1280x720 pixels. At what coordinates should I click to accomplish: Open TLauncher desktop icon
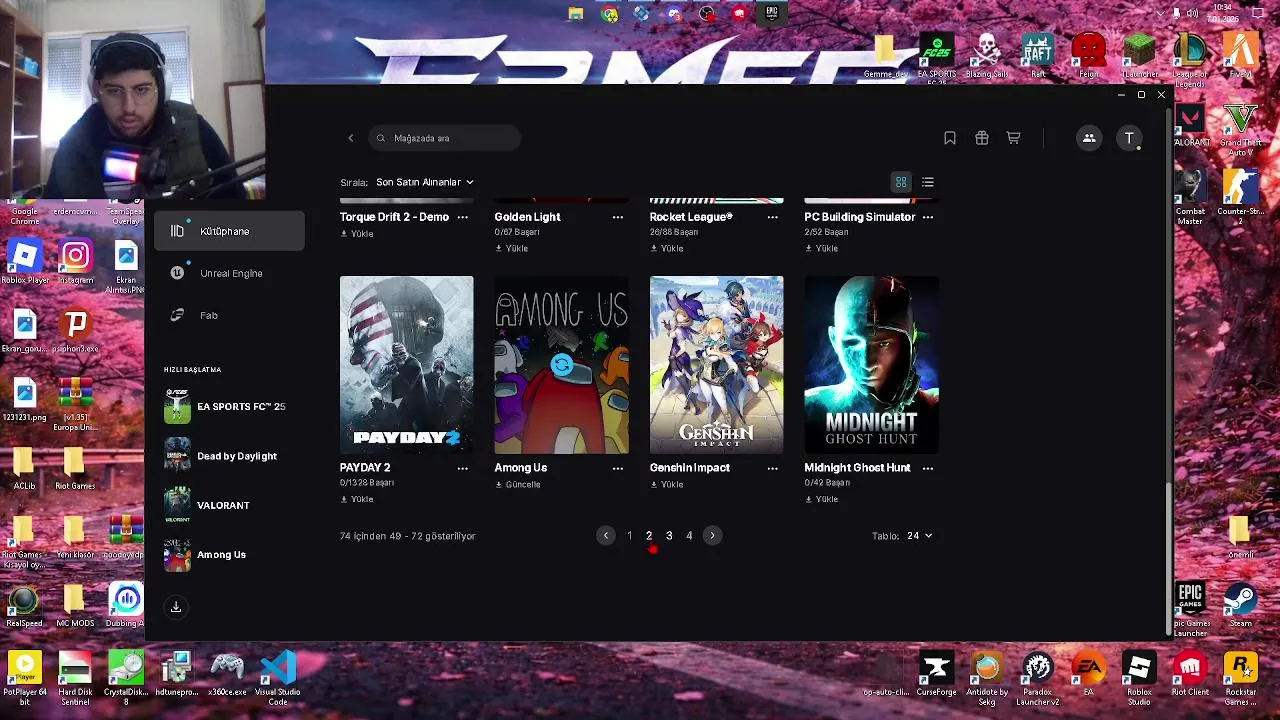[x=1139, y=56]
